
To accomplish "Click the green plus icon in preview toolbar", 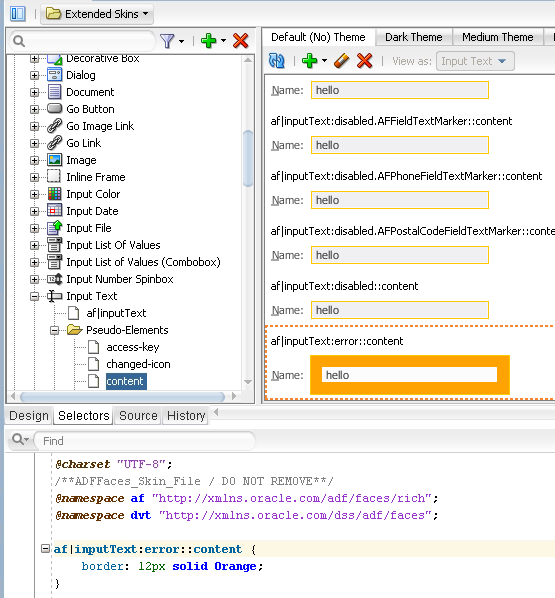I will pyautogui.click(x=309, y=61).
